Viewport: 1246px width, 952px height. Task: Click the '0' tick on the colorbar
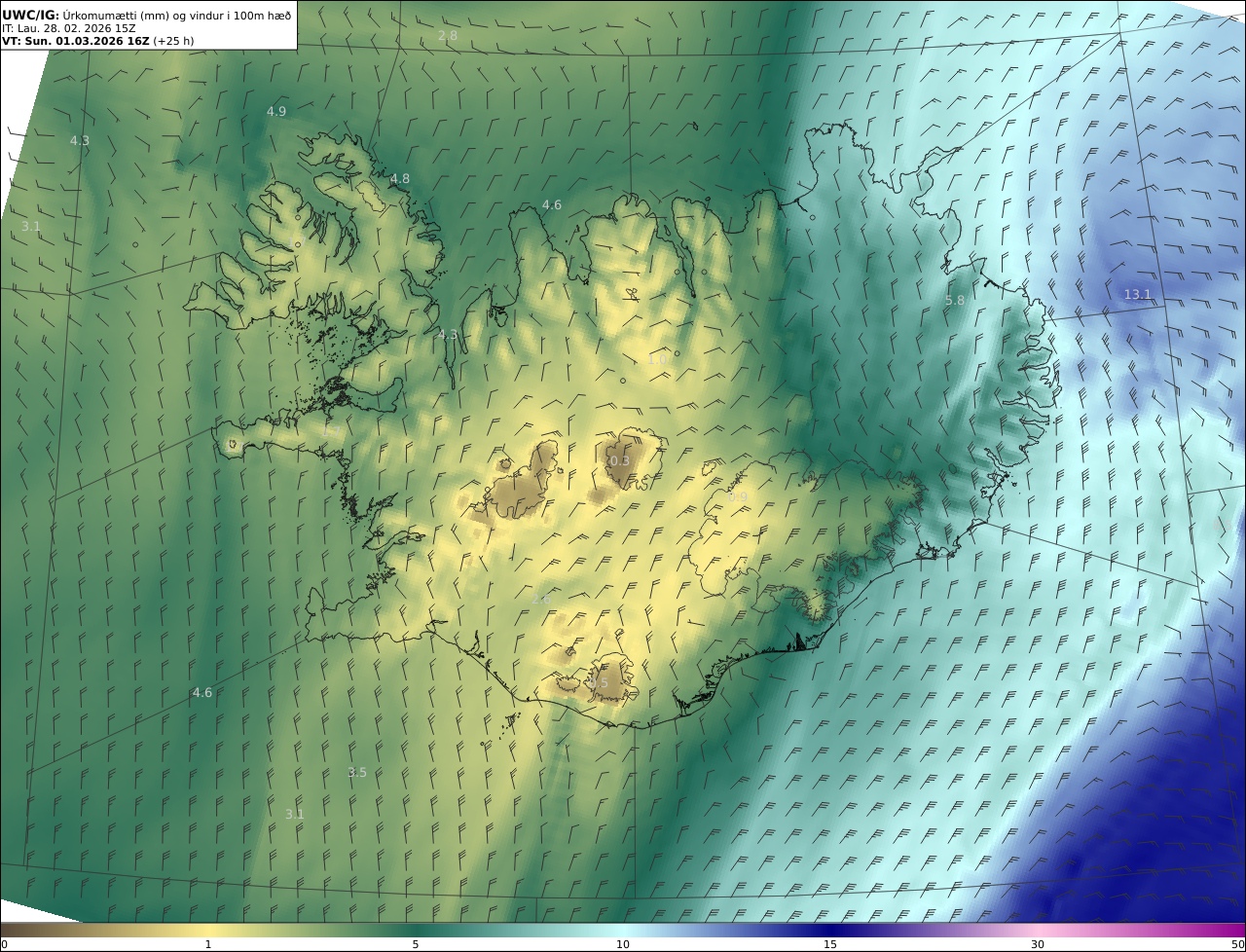tap(4, 944)
